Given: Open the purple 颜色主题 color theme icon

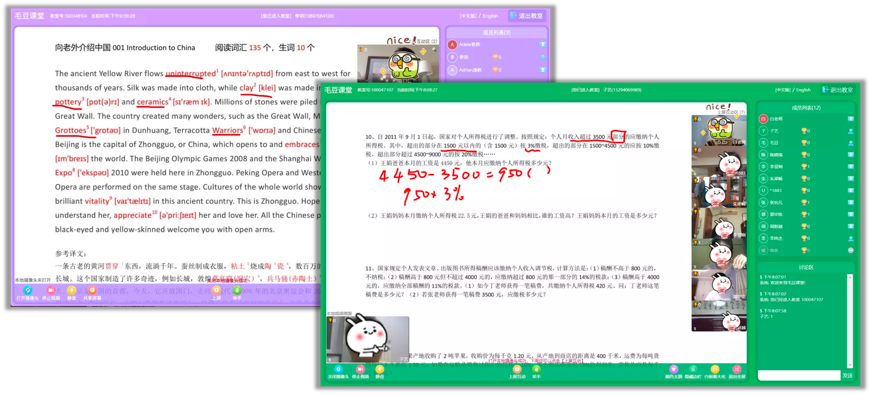Looking at the screenshot, I should pos(674,369).
